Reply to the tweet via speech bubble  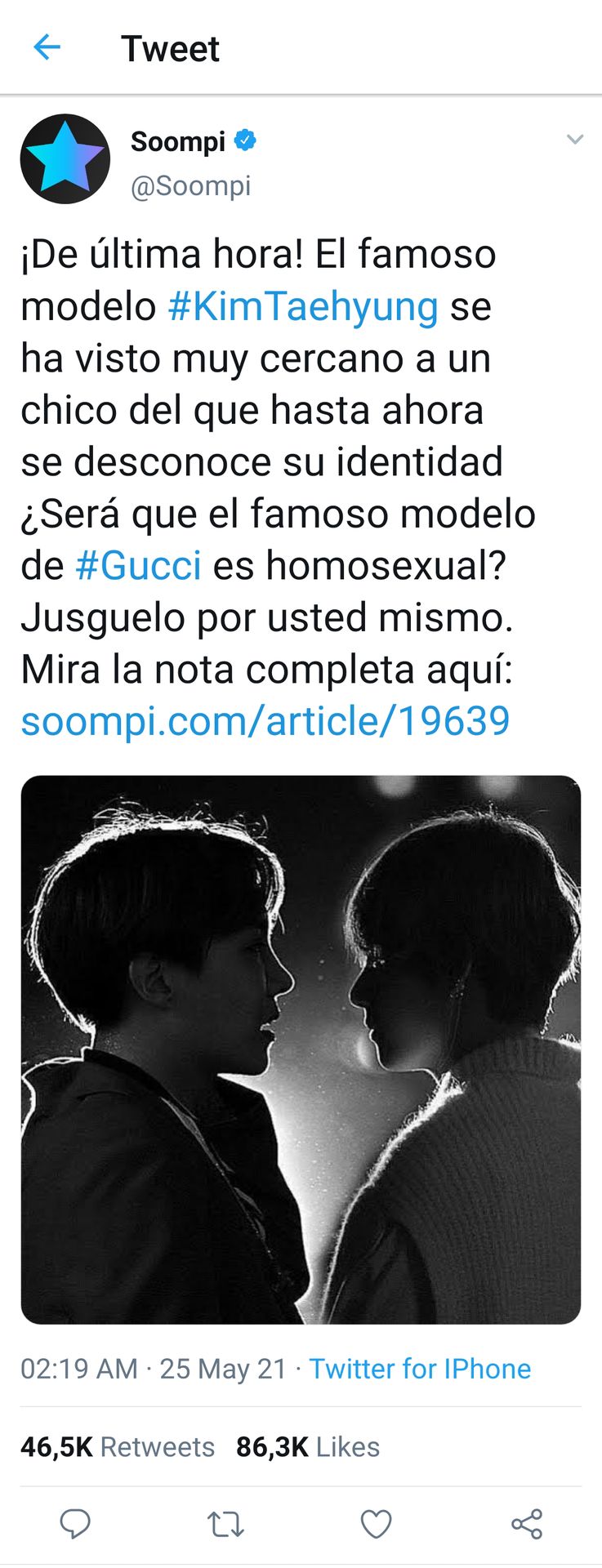[75, 1523]
